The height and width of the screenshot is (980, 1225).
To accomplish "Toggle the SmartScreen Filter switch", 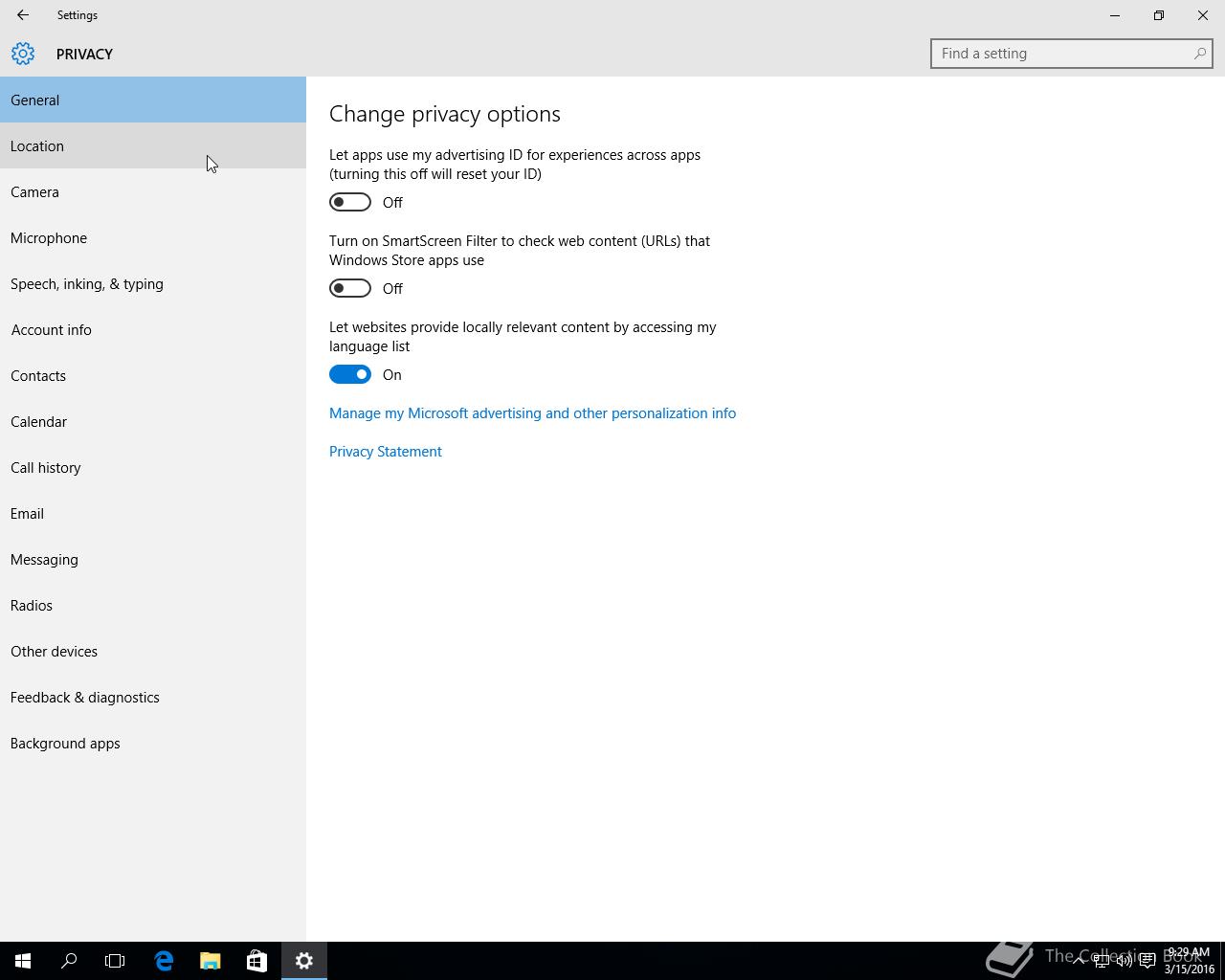I will [350, 288].
